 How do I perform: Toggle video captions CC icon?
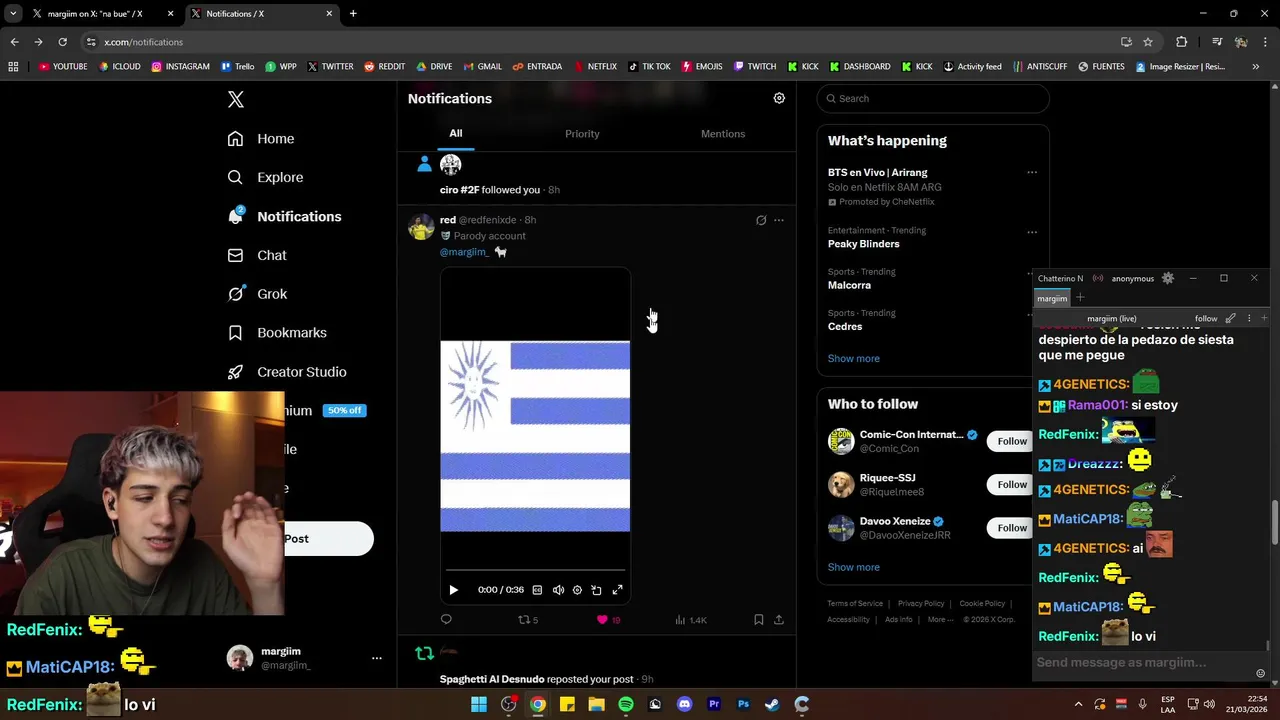537,590
